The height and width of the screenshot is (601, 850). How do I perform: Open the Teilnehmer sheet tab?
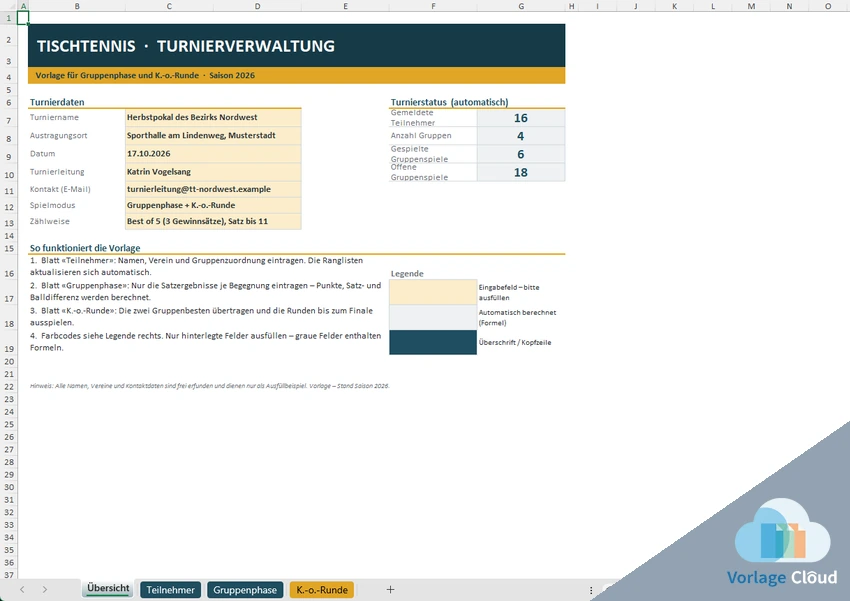pyautogui.click(x=170, y=590)
